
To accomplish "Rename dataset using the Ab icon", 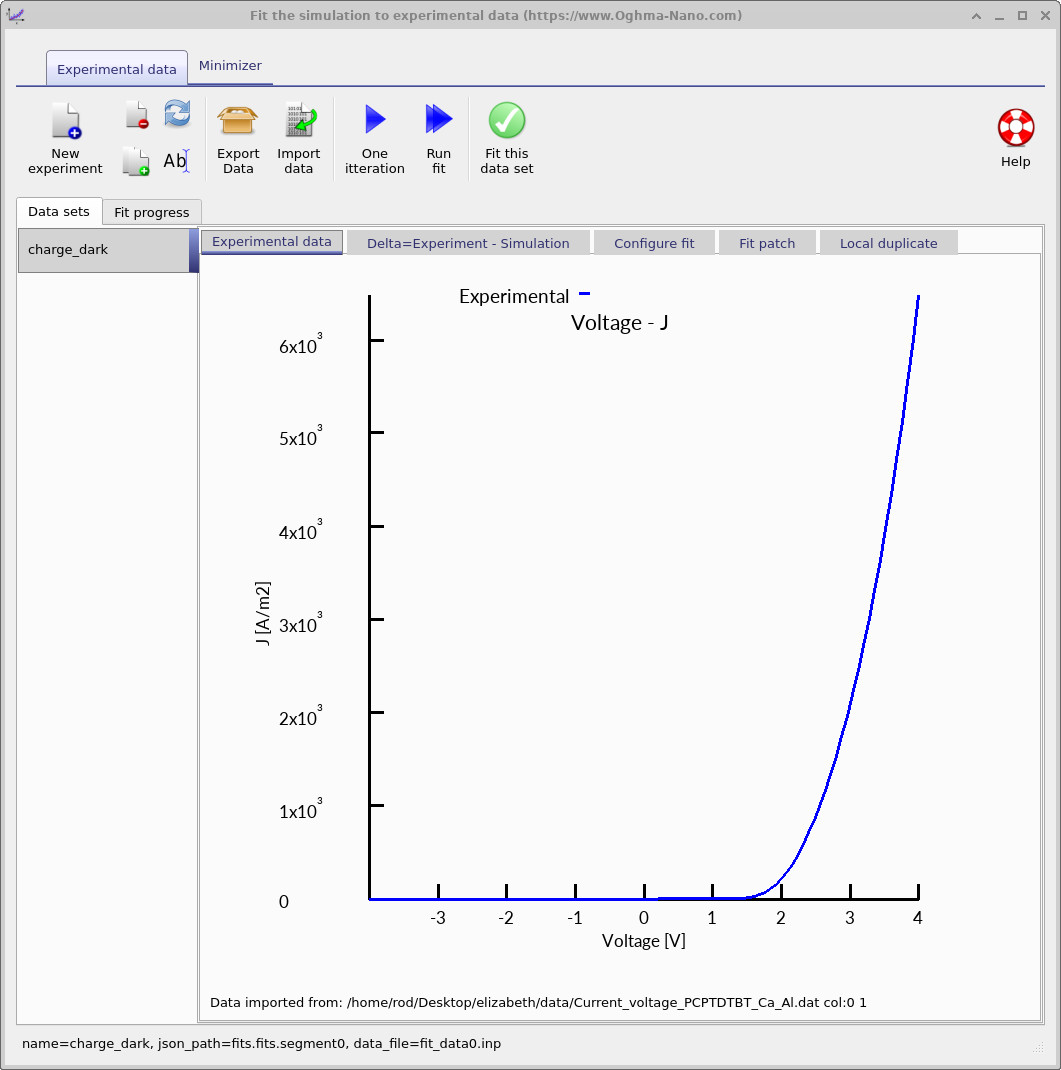I will click(x=177, y=160).
